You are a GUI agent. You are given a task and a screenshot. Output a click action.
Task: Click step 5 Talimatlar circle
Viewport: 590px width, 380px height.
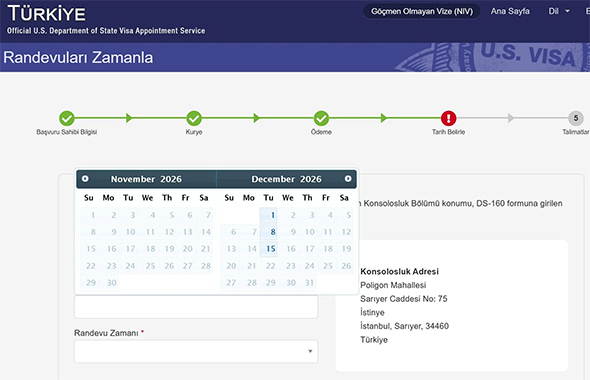pos(576,118)
